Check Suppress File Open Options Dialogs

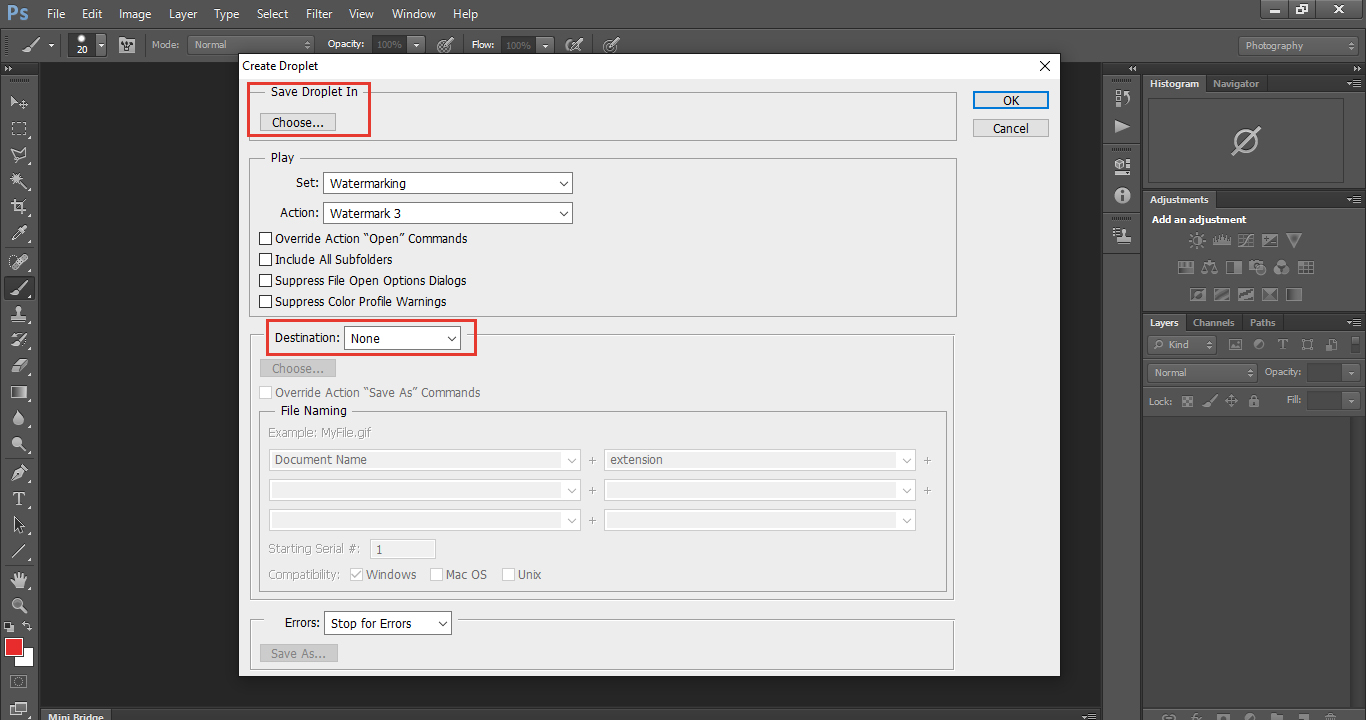point(266,281)
